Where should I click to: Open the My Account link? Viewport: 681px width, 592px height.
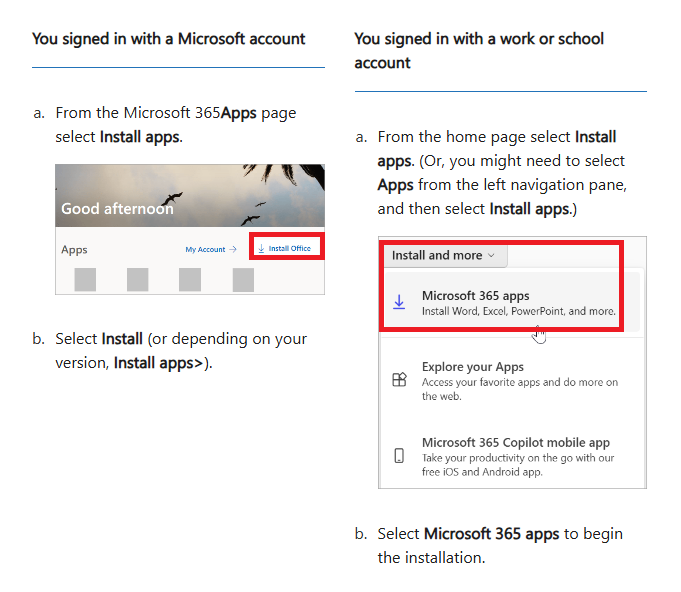[211, 249]
